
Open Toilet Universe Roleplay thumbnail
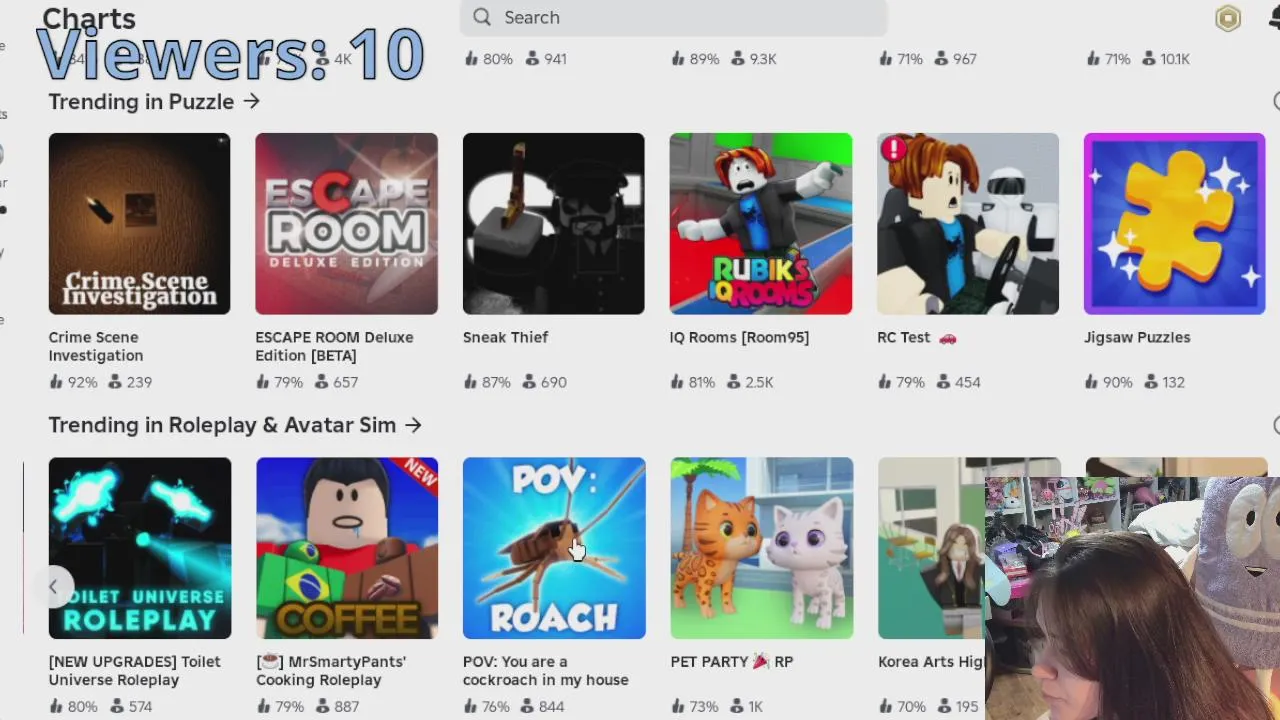coord(140,548)
